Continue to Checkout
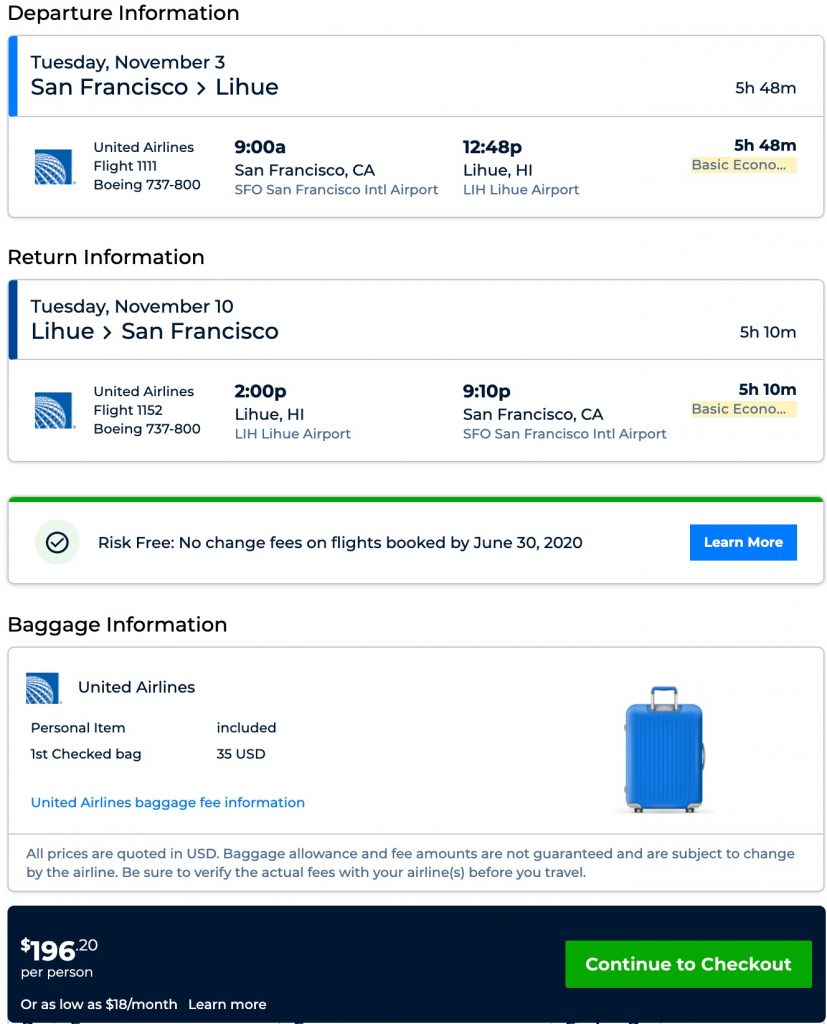This screenshot has height=1024, width=827. (x=688, y=964)
